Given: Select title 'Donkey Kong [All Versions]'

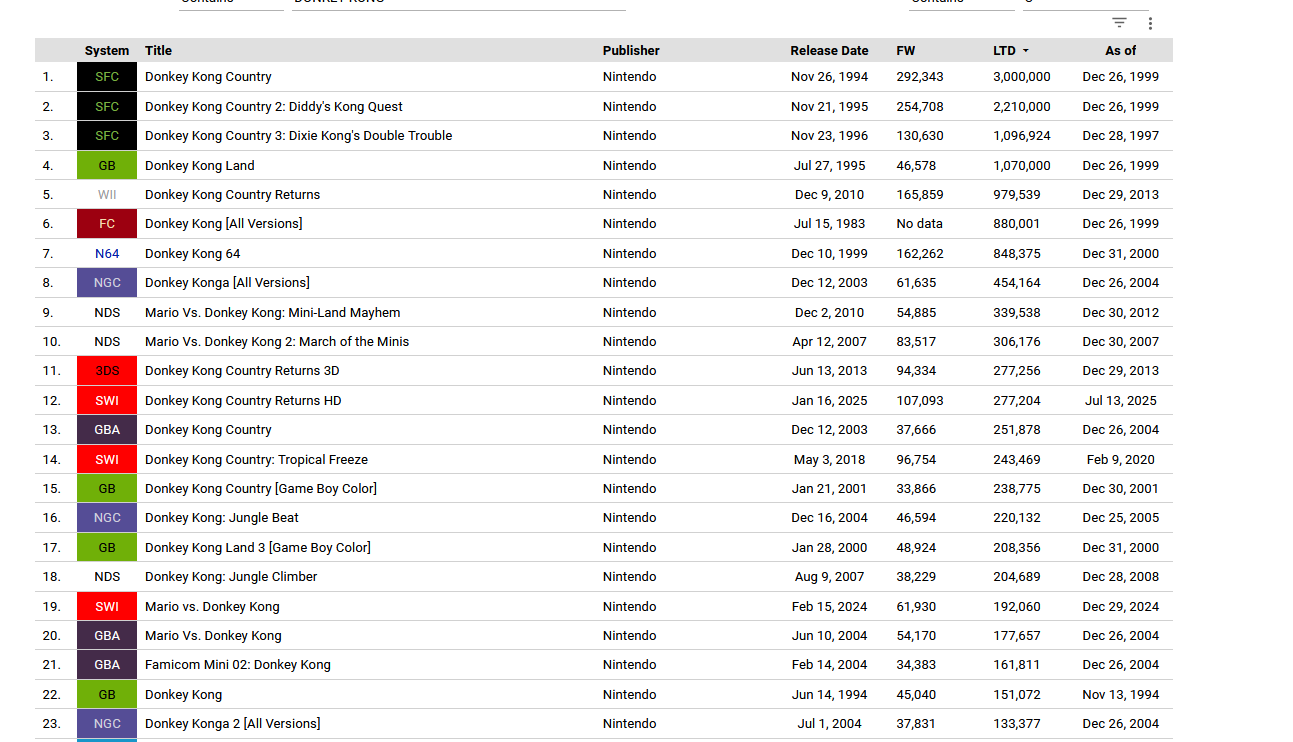Looking at the screenshot, I should pyautogui.click(x=223, y=224).
